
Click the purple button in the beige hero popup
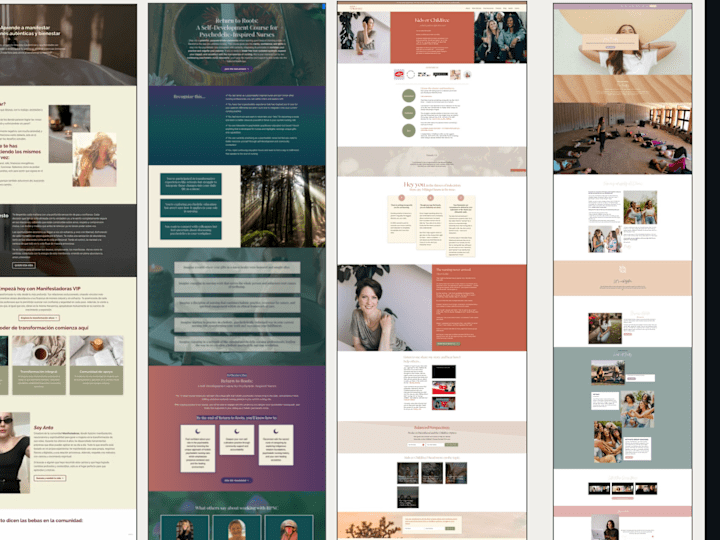[610, 47]
